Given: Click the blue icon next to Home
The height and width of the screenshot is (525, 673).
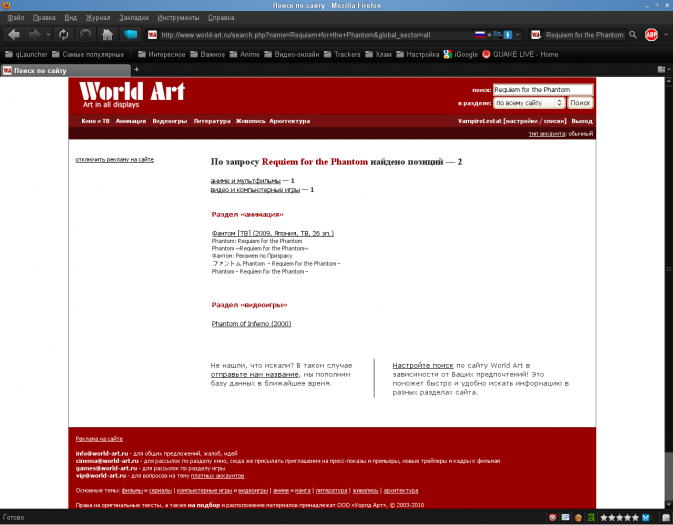Looking at the screenshot, I should 130,34.
